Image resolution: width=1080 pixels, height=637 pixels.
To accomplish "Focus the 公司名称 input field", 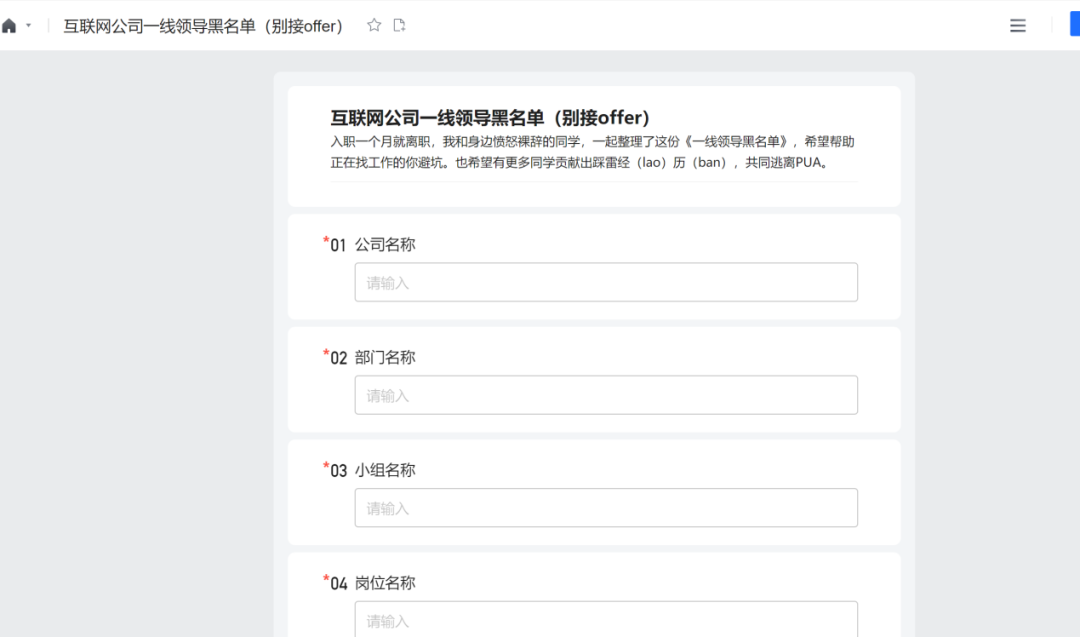I will coord(606,282).
